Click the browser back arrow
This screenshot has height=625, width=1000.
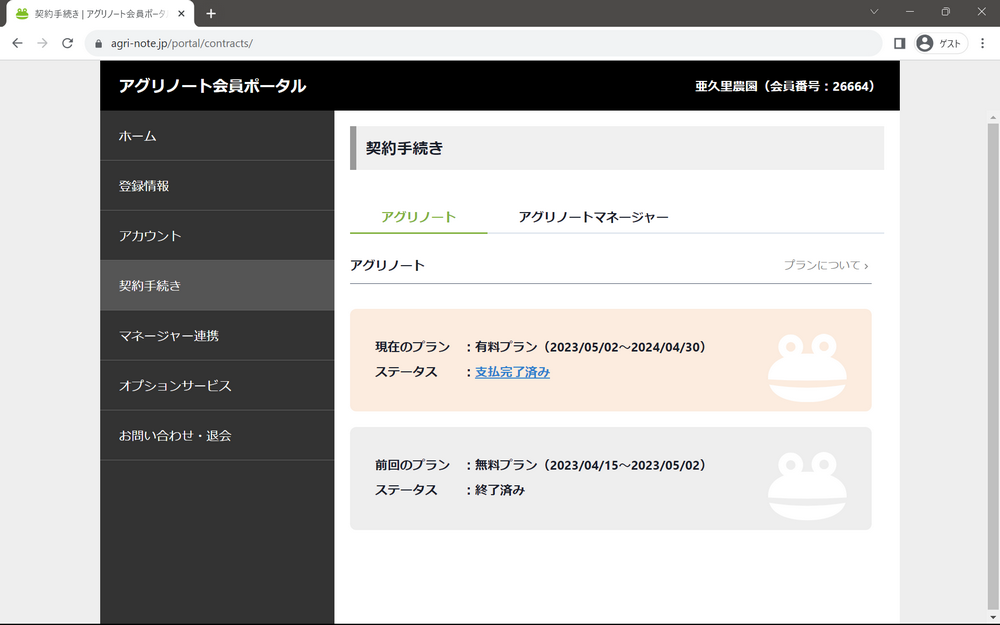click(17, 43)
